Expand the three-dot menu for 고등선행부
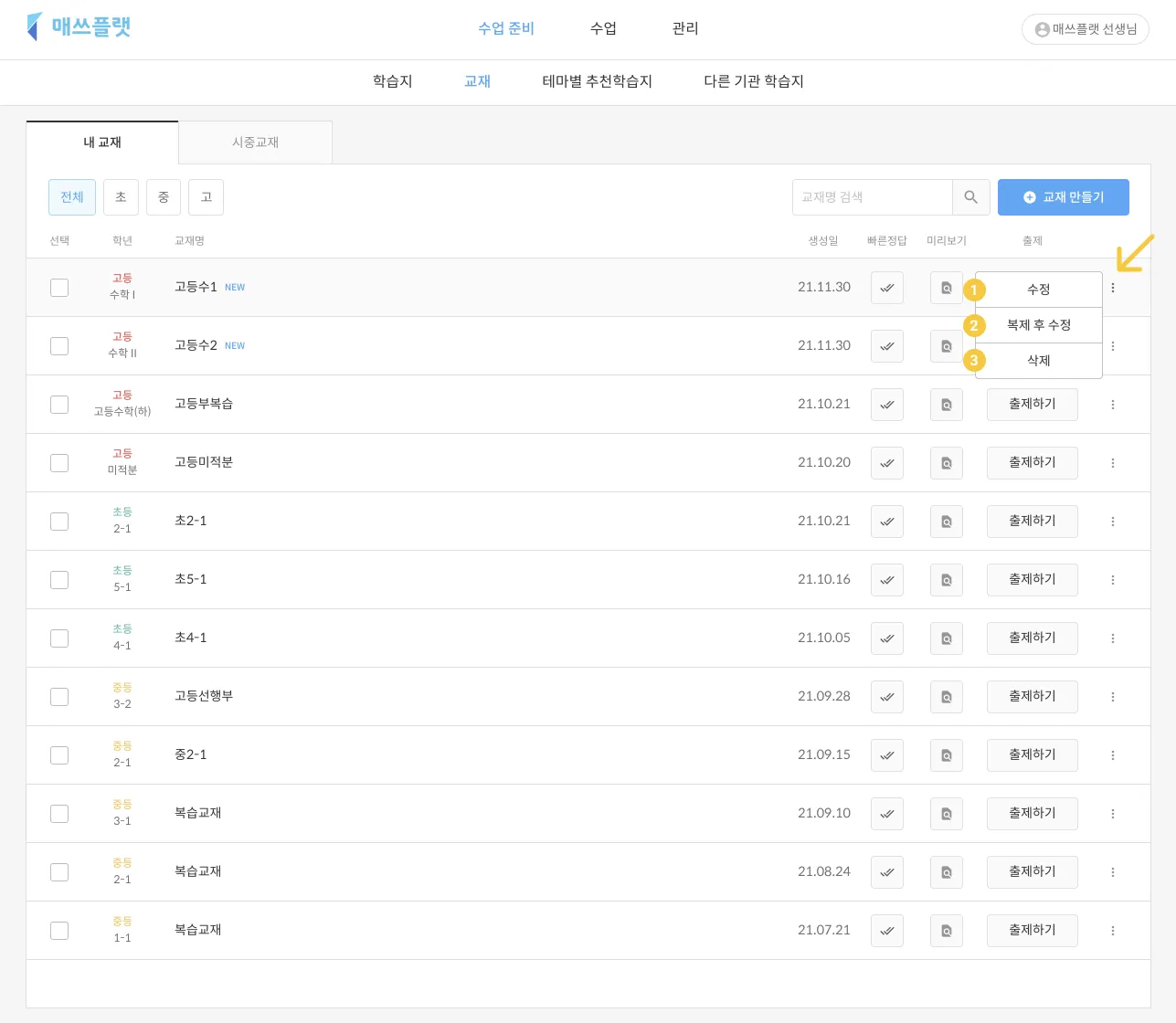Viewport: 1176px width, 1023px height. (1113, 697)
